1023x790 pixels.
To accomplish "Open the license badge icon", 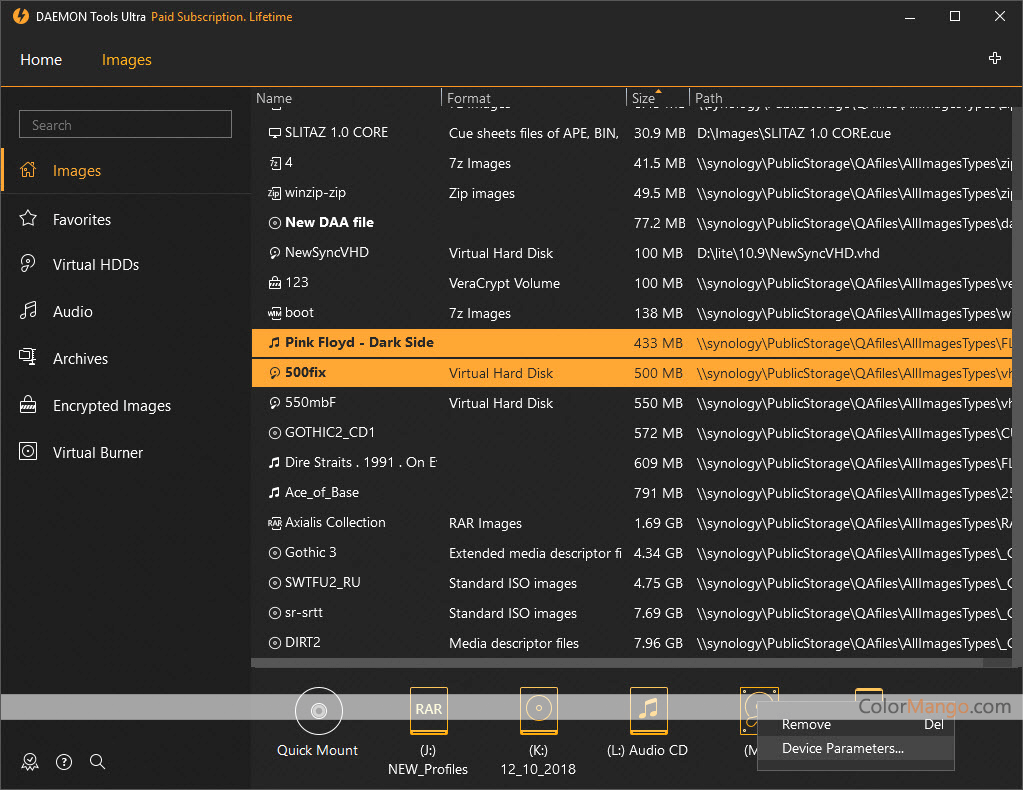I will [31, 762].
